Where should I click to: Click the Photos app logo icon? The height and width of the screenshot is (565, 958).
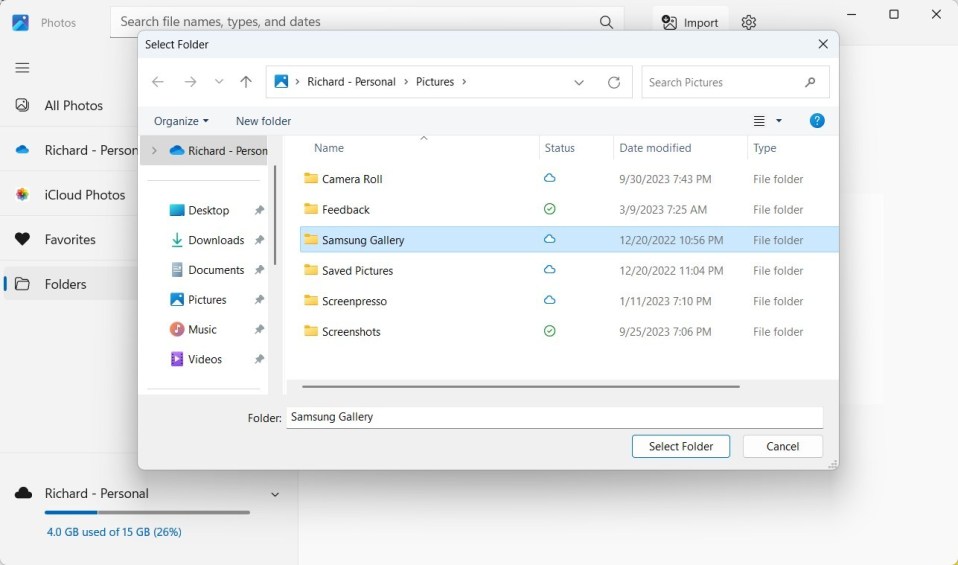pyautogui.click(x=20, y=23)
